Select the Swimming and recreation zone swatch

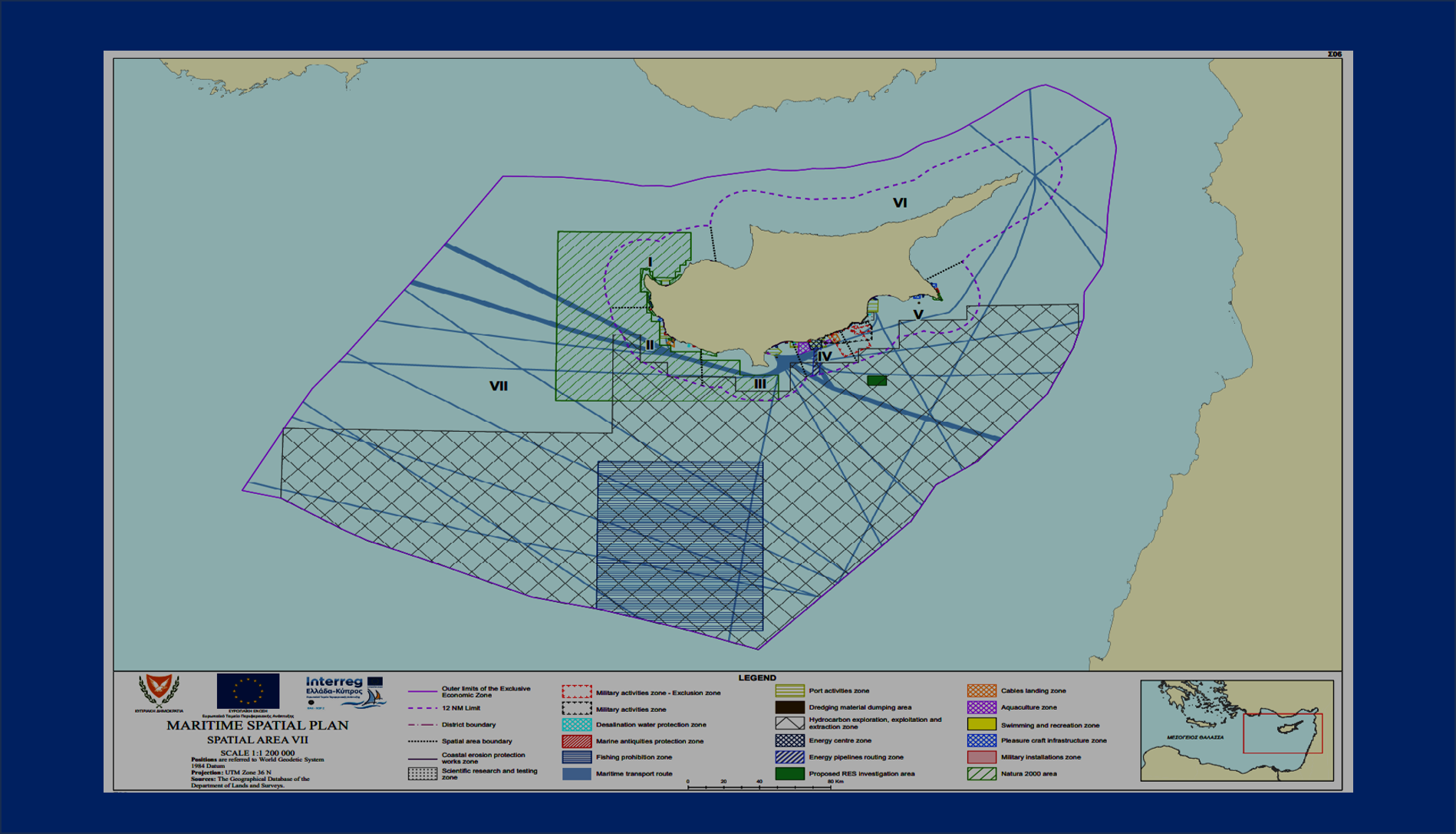[x=981, y=724]
